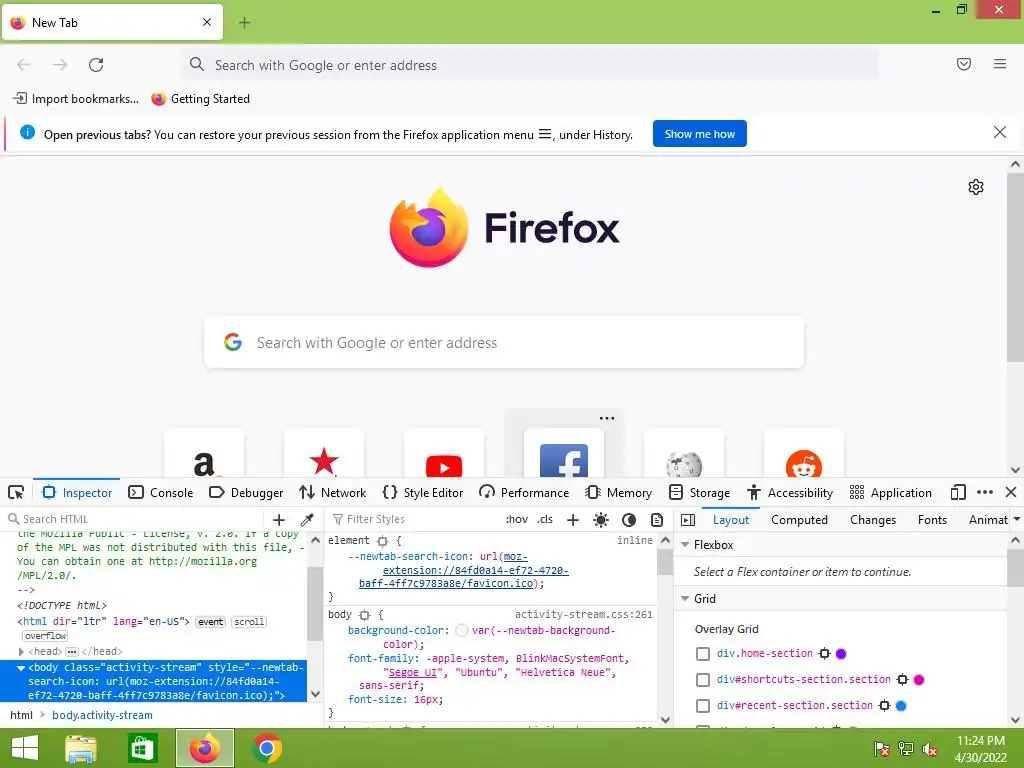Switch to the Debugger panel
This screenshot has height=768, width=1024.
pyautogui.click(x=246, y=492)
